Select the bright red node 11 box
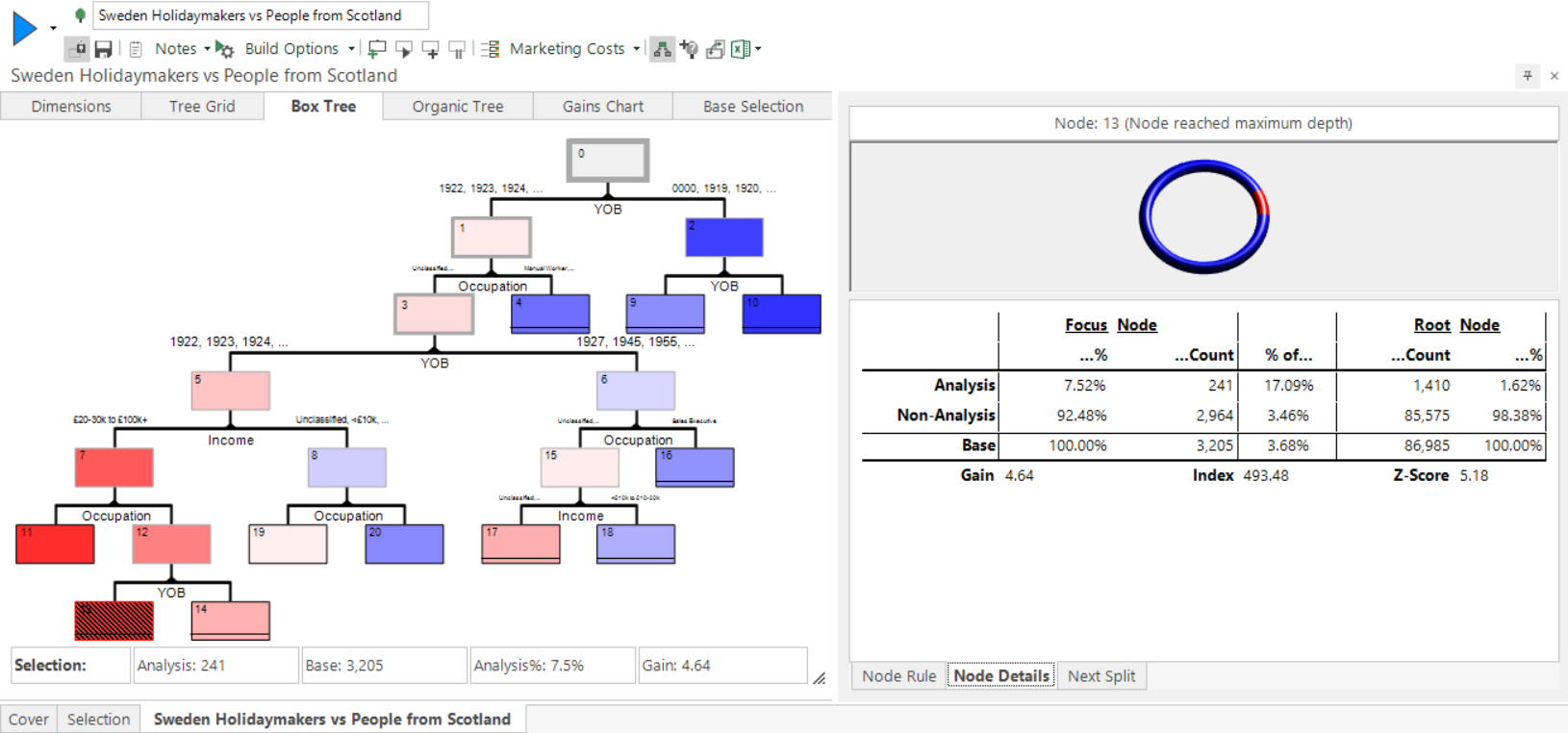The image size is (1568, 733). [55, 544]
